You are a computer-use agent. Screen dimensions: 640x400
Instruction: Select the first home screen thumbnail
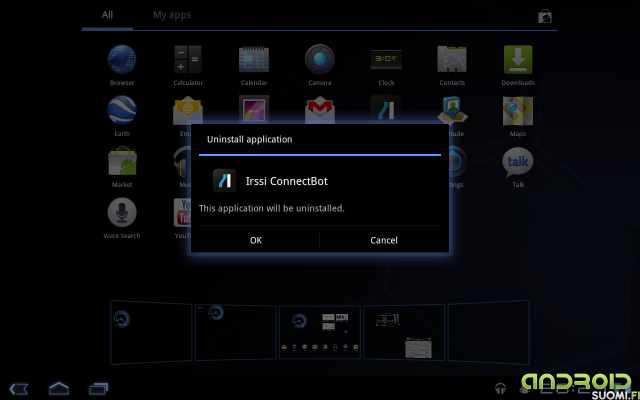[x=151, y=332]
